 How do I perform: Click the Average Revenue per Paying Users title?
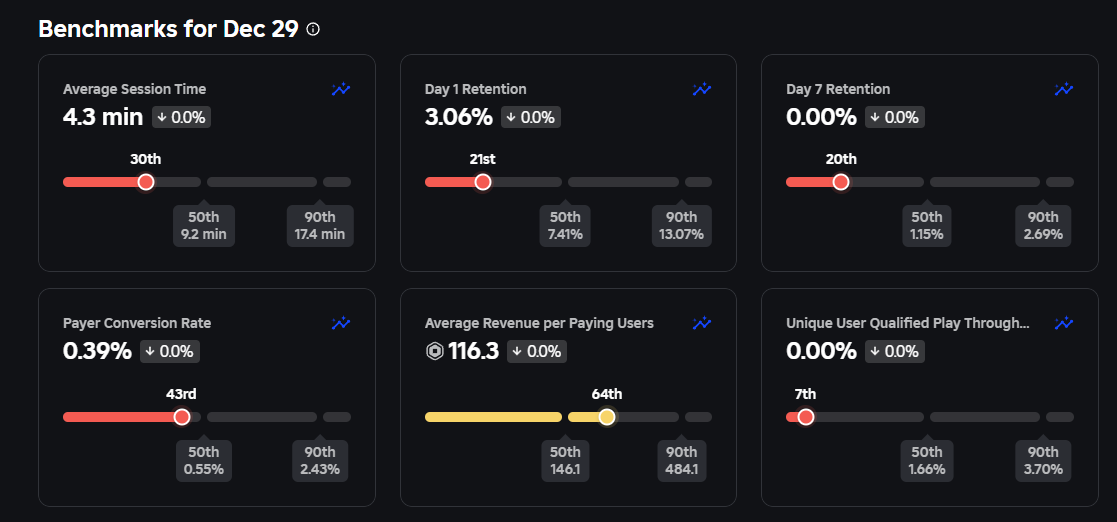pos(539,323)
